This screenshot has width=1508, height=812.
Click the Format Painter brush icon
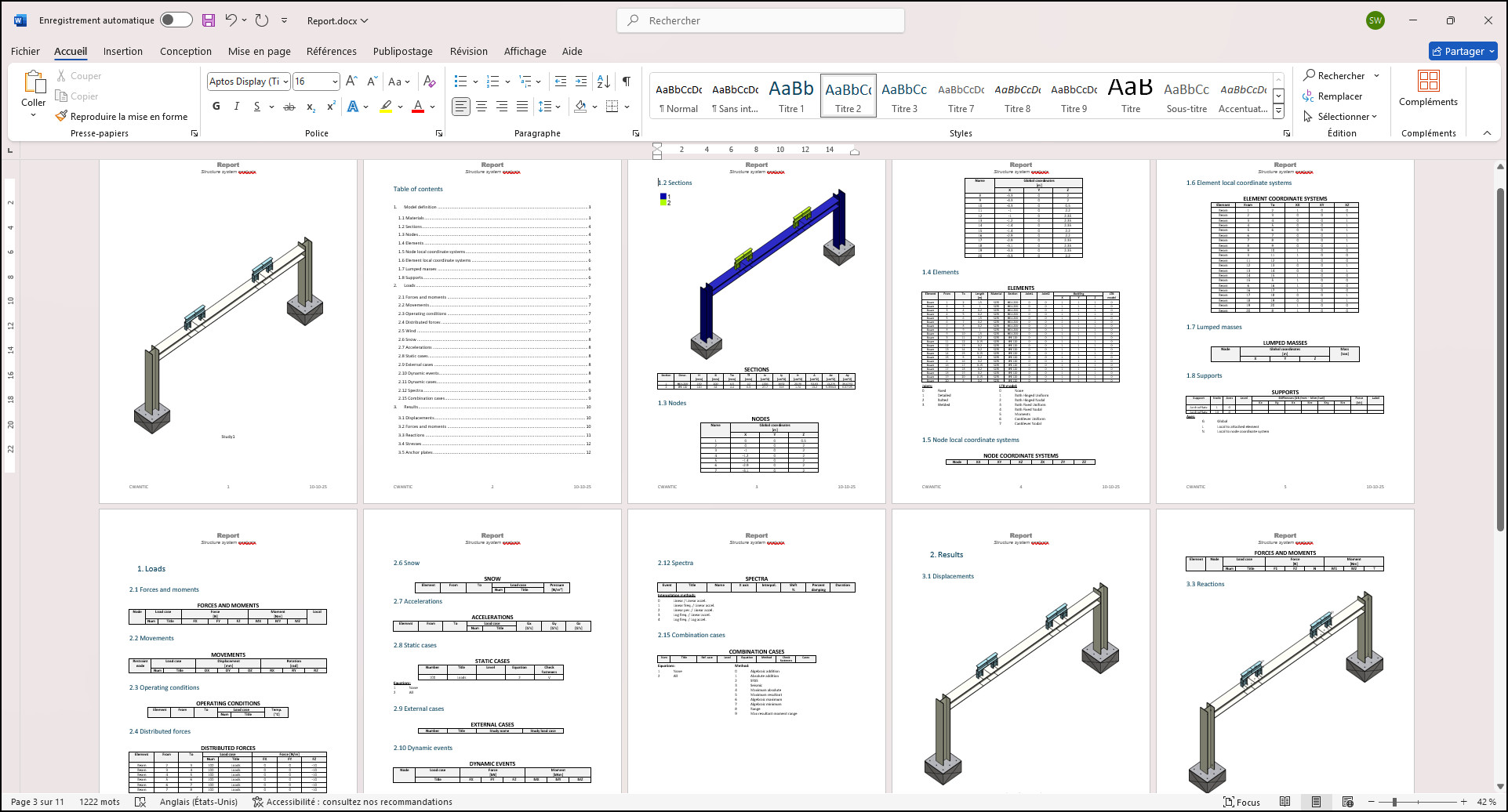click(x=61, y=117)
